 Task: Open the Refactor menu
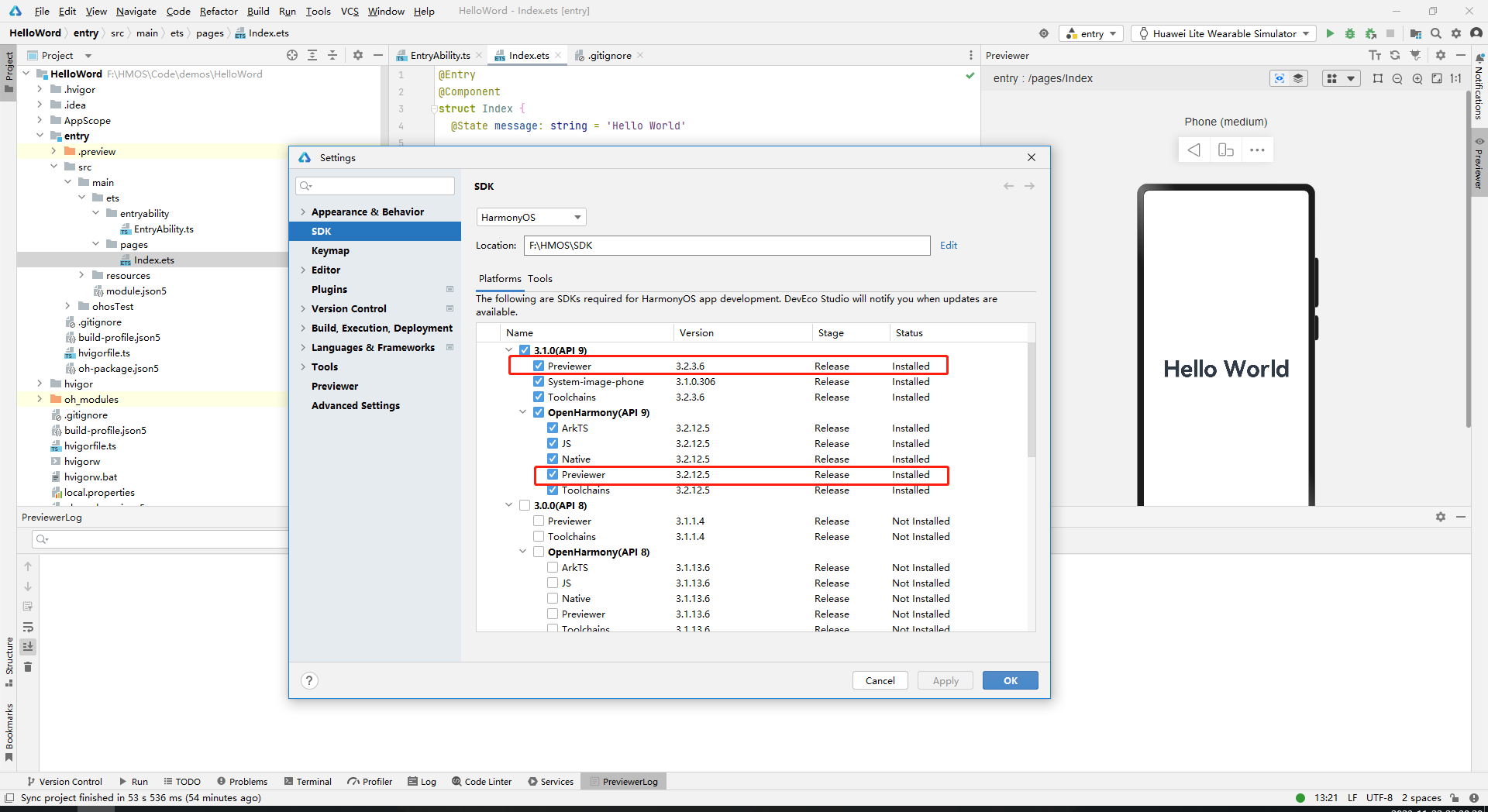[x=219, y=11]
